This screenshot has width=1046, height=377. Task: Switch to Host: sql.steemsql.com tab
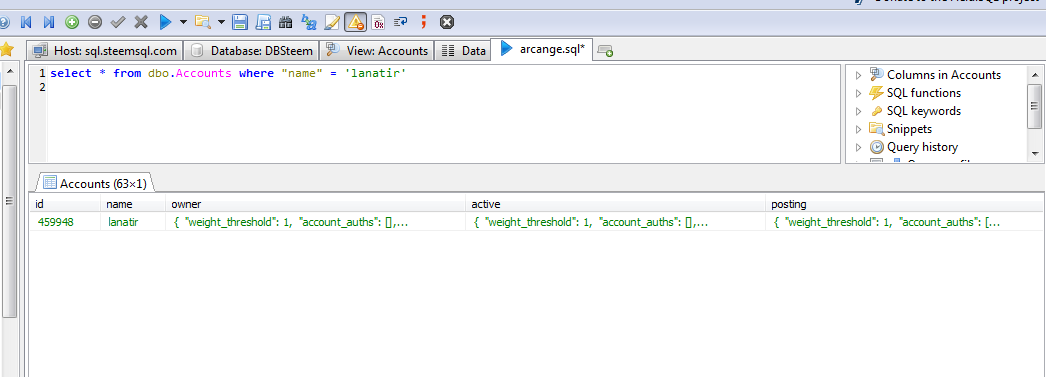coord(105,50)
